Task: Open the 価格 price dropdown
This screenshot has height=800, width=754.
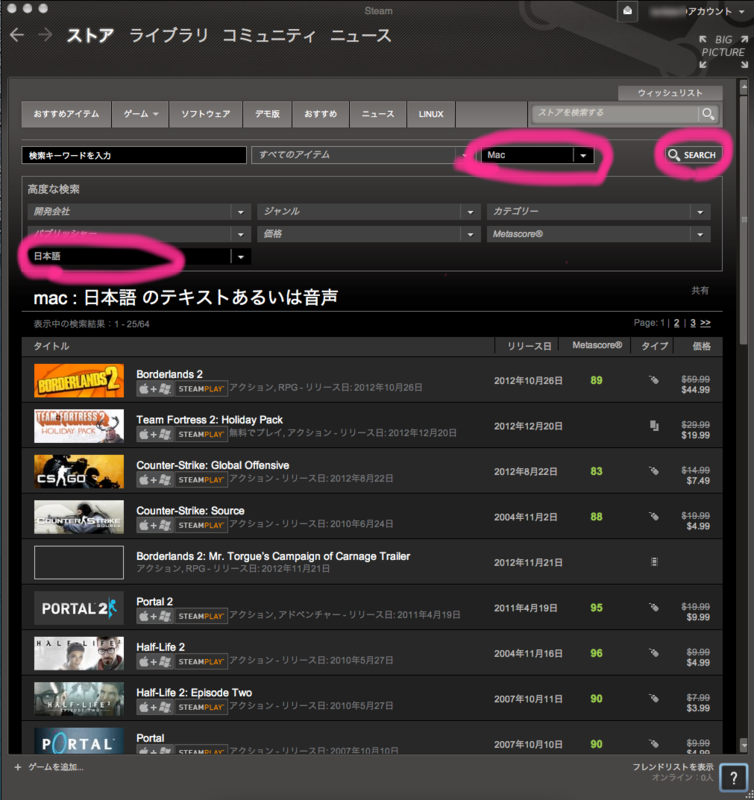Action: click(368, 234)
